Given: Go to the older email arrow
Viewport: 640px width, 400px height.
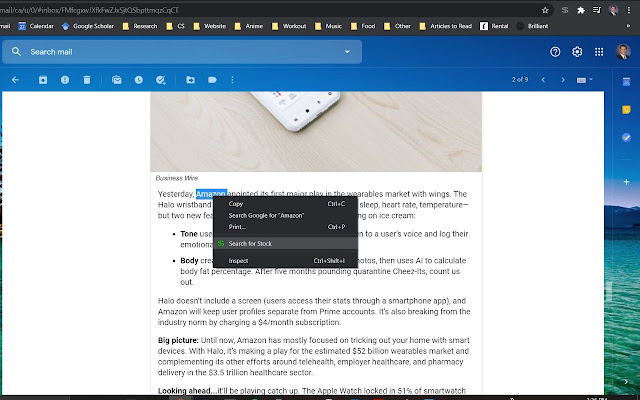Looking at the screenshot, I should pyautogui.click(x=563, y=80).
